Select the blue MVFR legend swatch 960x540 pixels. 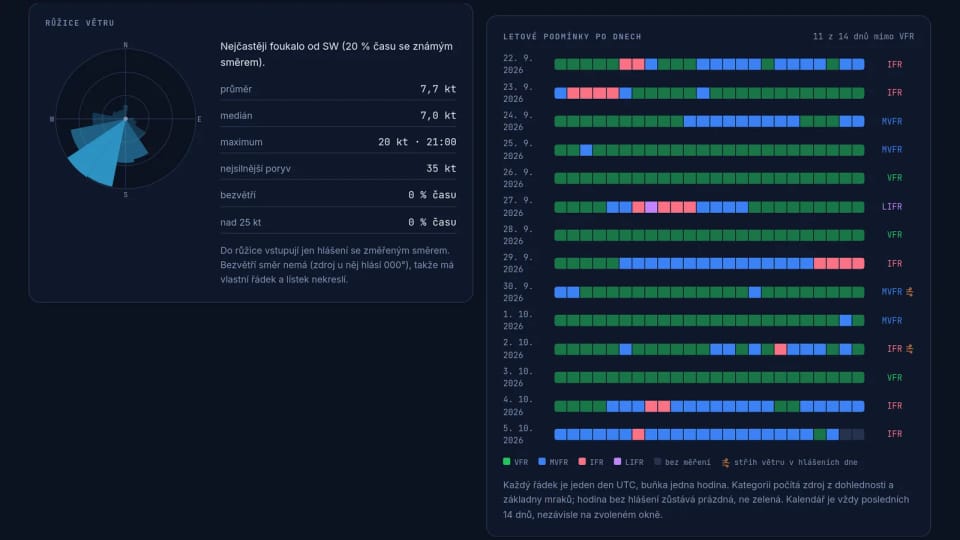point(542,462)
